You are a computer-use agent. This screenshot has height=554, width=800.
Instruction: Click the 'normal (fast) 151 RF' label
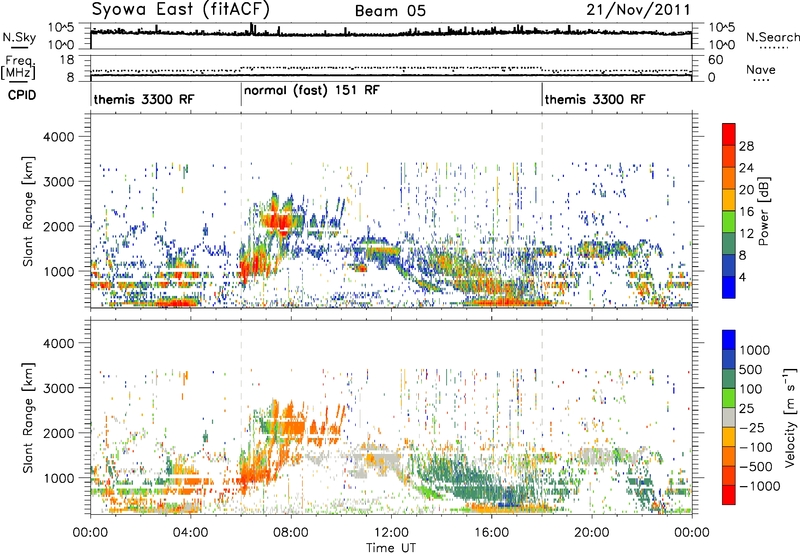pyautogui.click(x=312, y=90)
